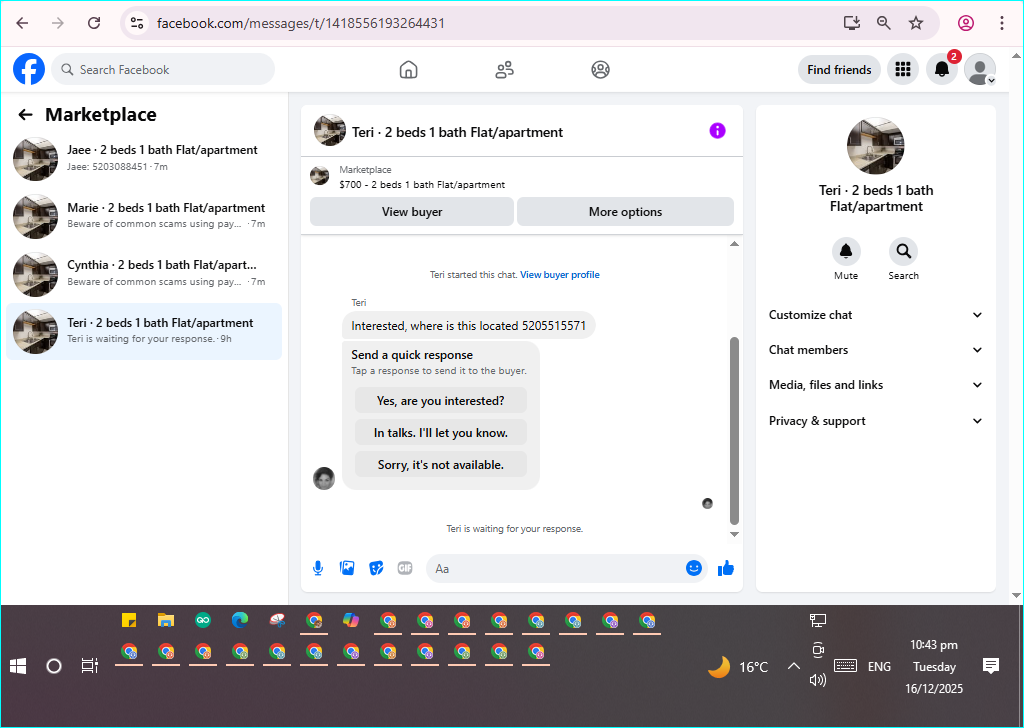Screen dimensions: 1024x728
Task: Open the Chrome profile icon
Action: [966, 24]
